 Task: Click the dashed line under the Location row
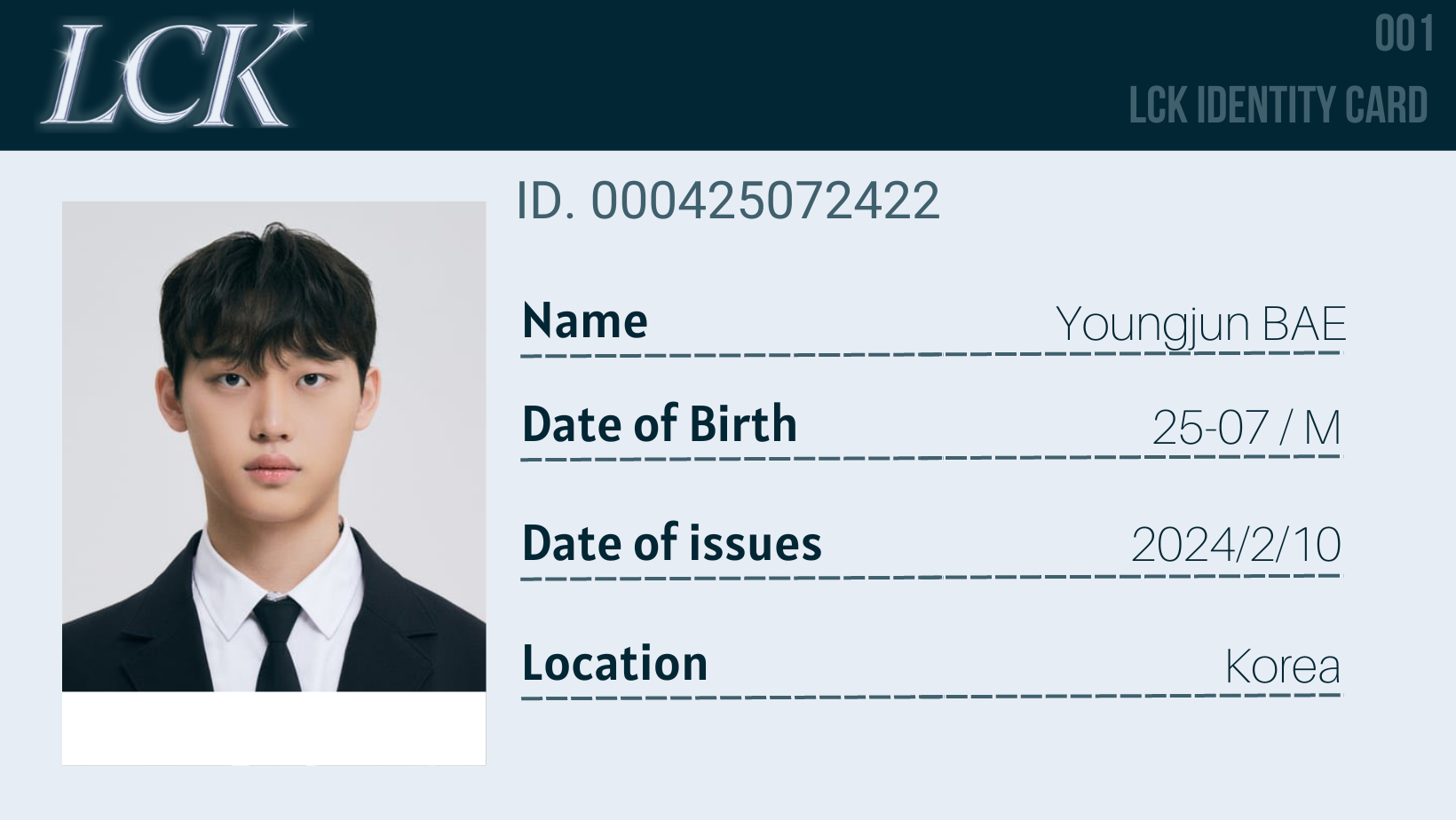coord(931,697)
